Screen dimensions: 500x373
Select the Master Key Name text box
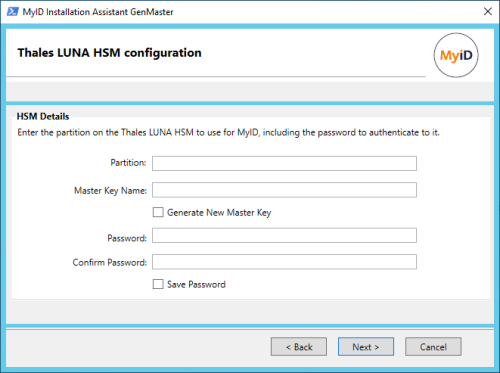(x=284, y=190)
